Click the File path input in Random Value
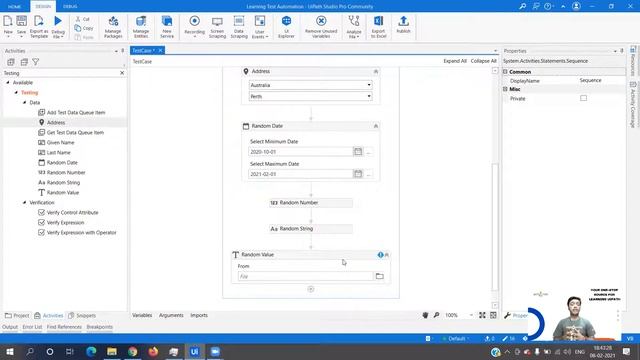Image resolution: width=640 pixels, height=360 pixels. (305, 276)
